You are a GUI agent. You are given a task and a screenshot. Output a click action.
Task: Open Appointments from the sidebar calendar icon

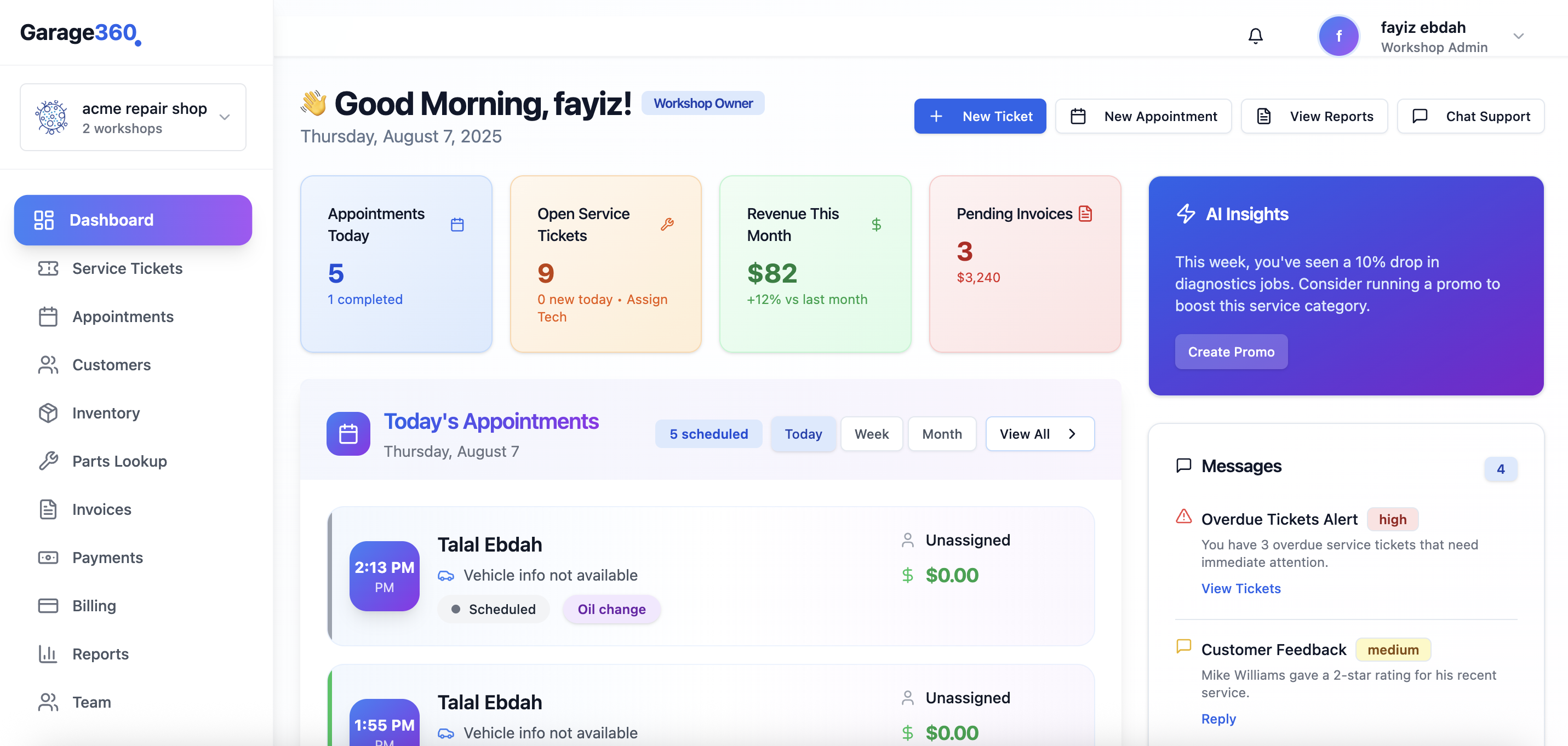coord(48,317)
